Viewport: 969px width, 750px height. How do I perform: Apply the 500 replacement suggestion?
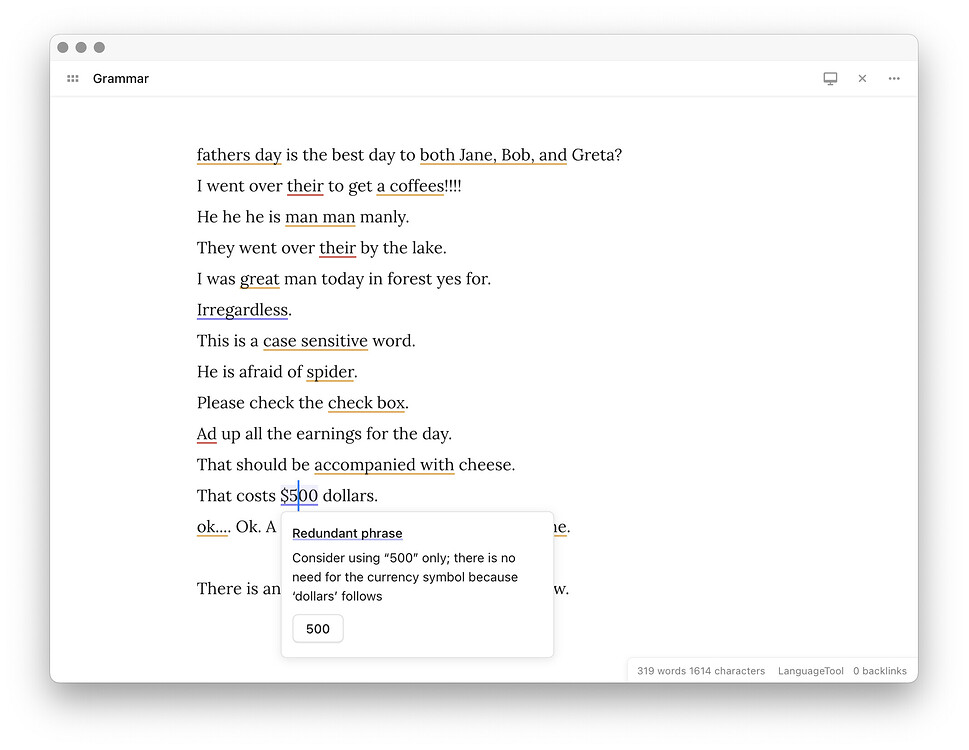click(x=317, y=628)
